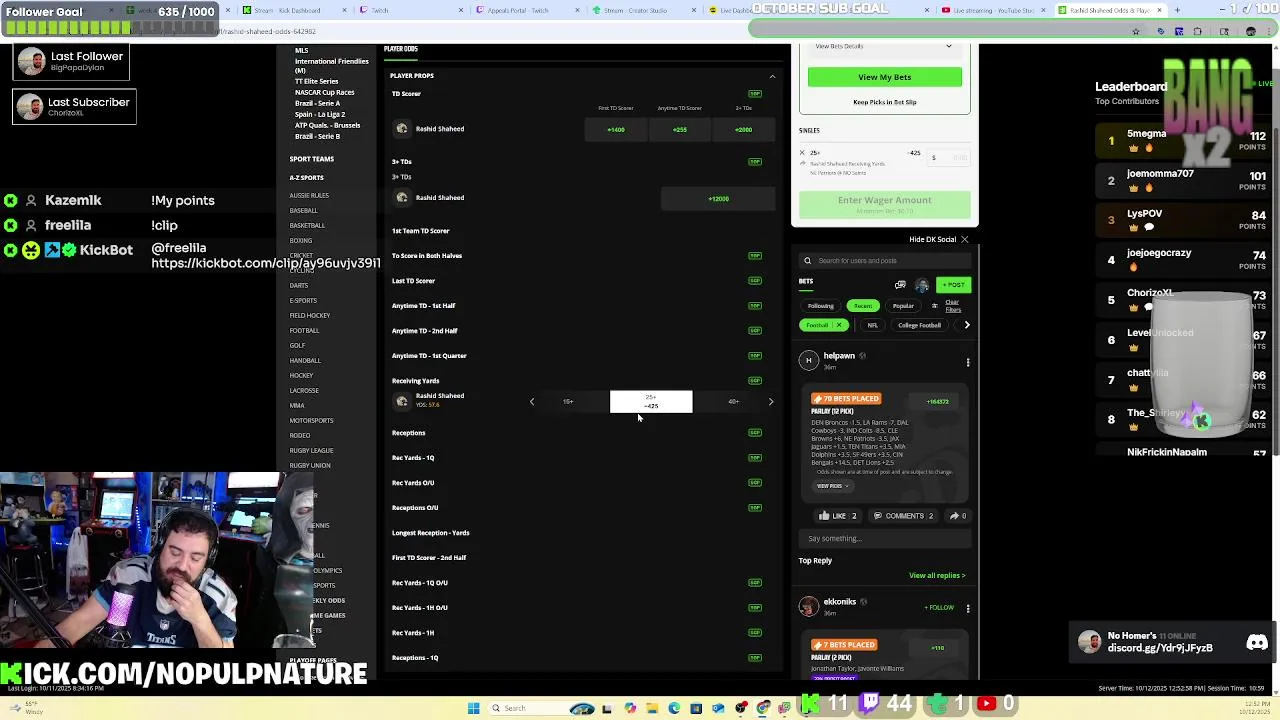The height and width of the screenshot is (720, 1280).
Task: Click Rashid Shaheed helmet icon in Receiving Yards
Action: tap(402, 401)
